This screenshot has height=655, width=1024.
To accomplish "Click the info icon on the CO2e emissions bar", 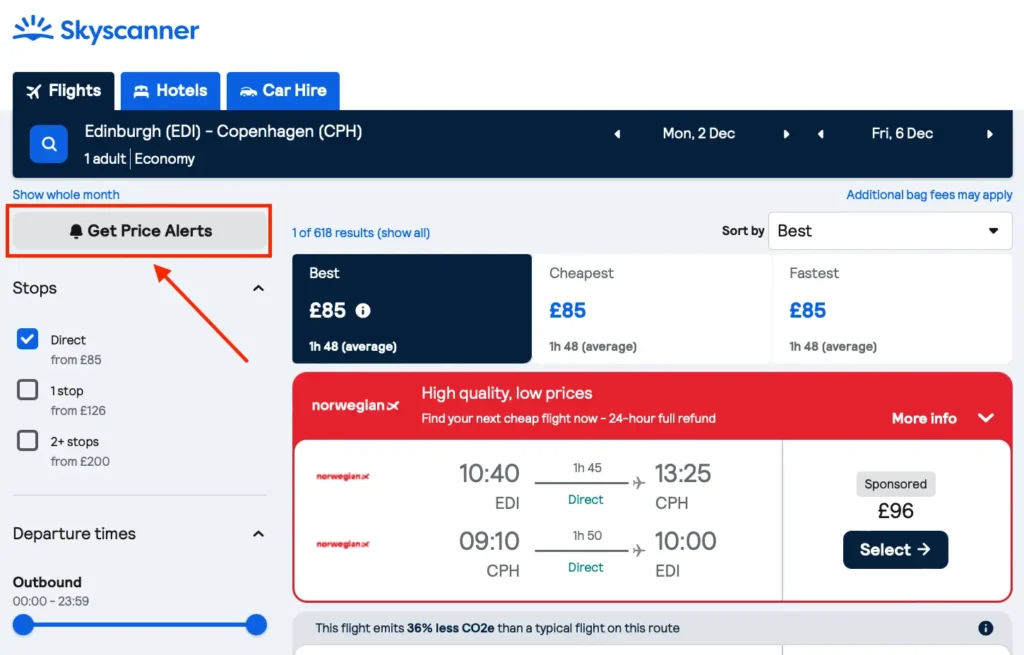I will [x=985, y=627].
